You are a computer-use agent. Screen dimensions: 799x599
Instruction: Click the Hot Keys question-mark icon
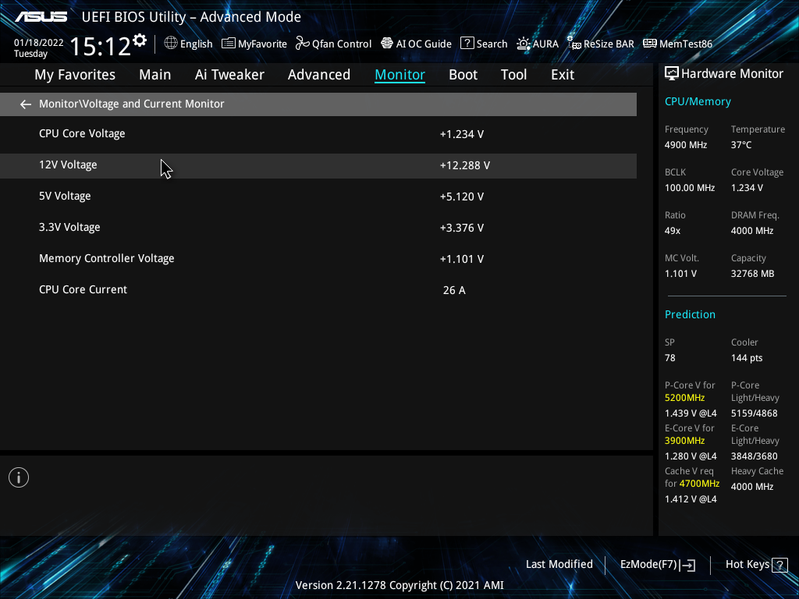780,565
